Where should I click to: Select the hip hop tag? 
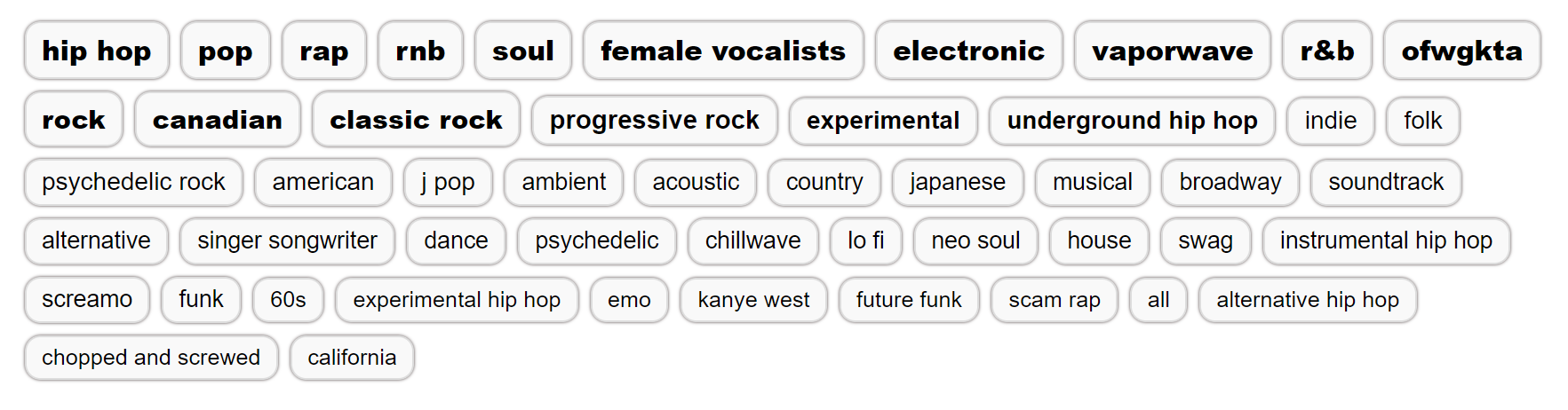[x=97, y=51]
